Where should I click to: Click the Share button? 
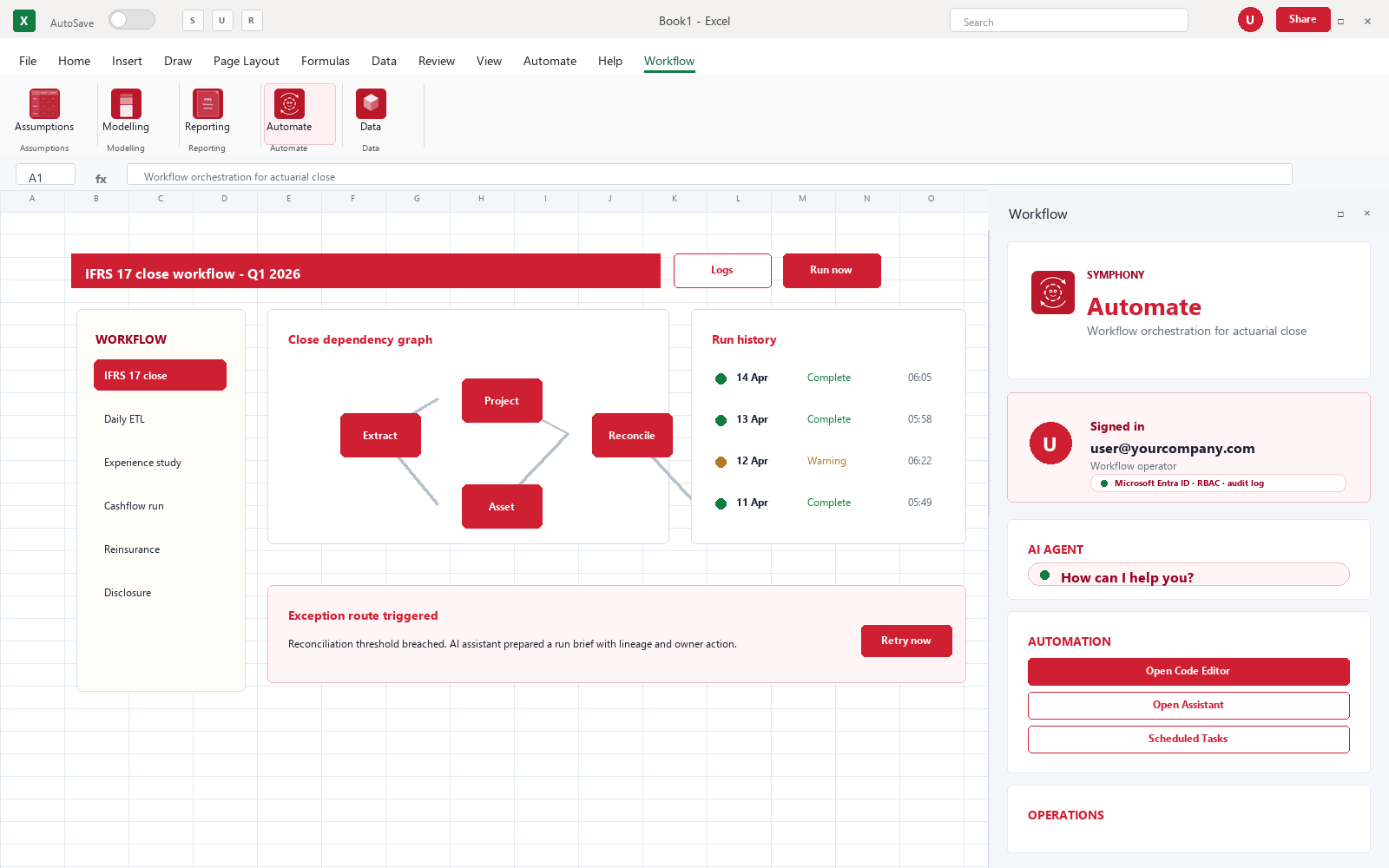(x=1303, y=19)
